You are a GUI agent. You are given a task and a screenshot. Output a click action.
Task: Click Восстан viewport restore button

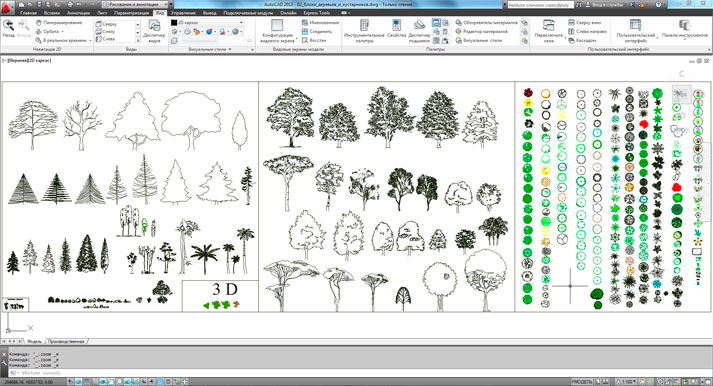pos(314,40)
